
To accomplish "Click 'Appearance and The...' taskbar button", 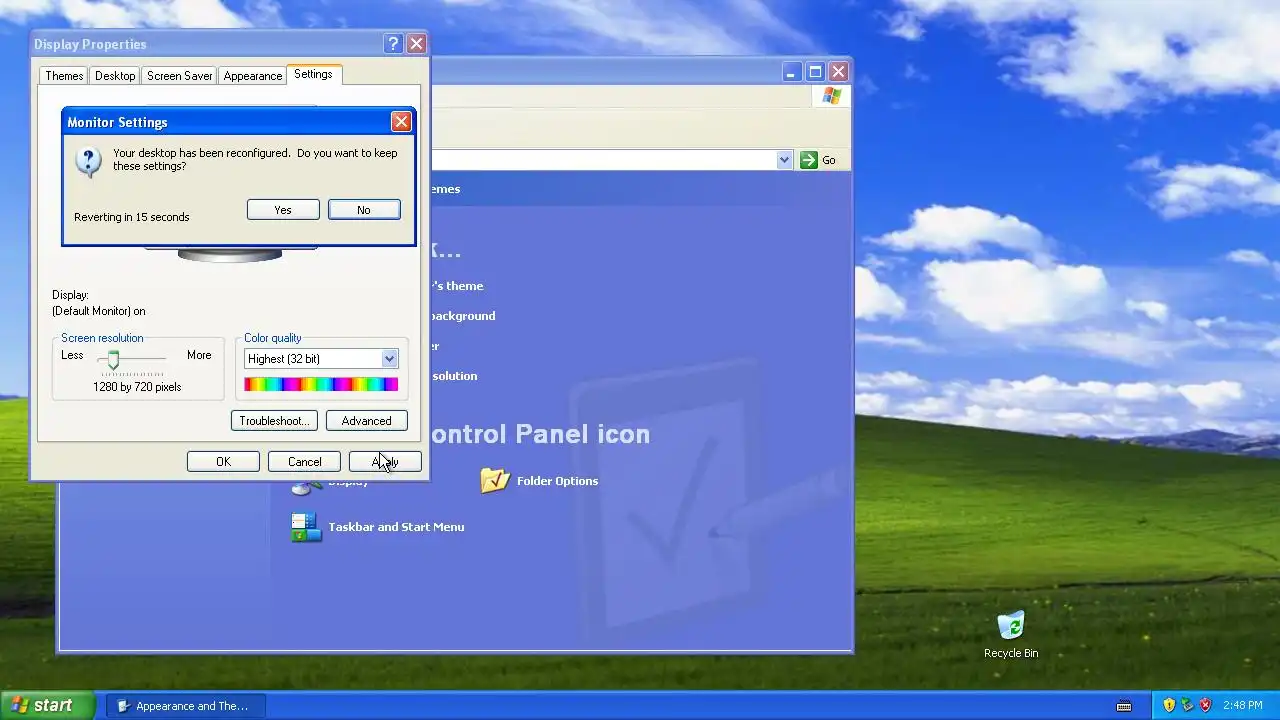I will click(185, 706).
